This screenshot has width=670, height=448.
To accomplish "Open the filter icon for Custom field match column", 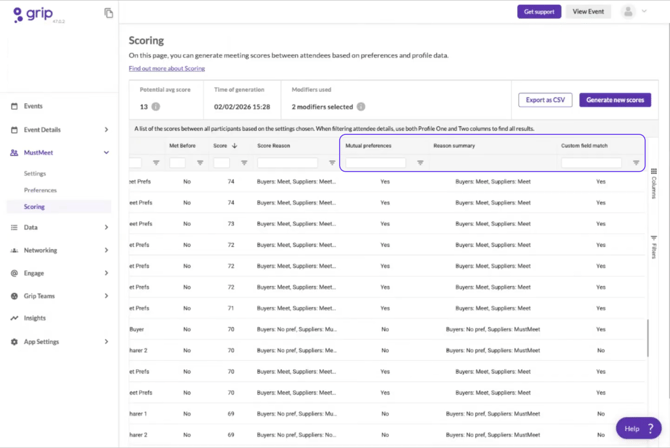I will 636,163.
